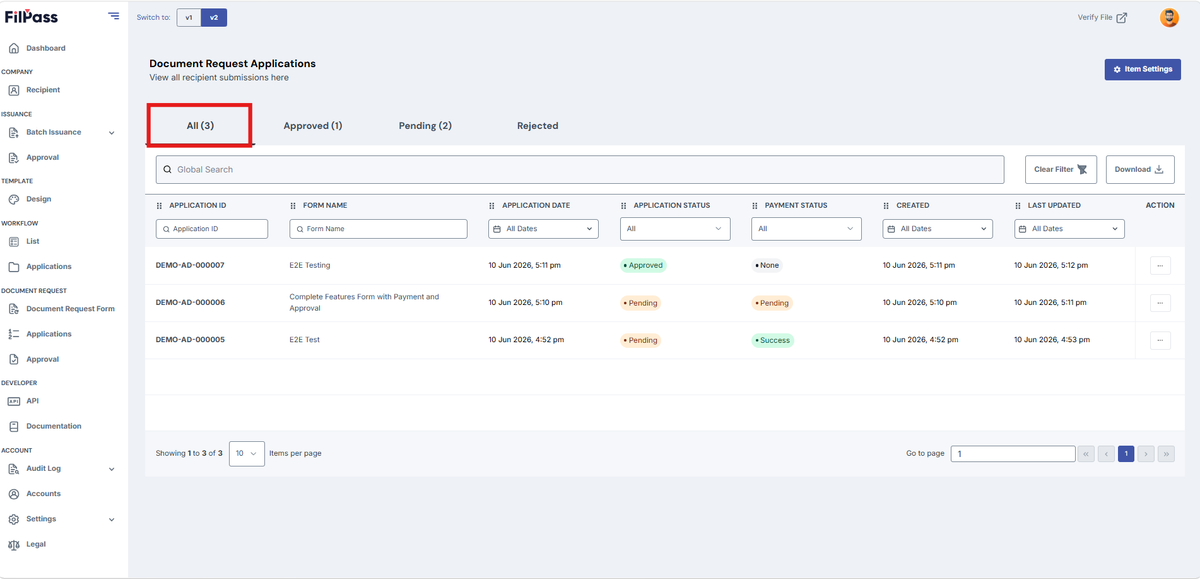
Task: Click the grip icon beside Application Date header
Action: coord(492,206)
